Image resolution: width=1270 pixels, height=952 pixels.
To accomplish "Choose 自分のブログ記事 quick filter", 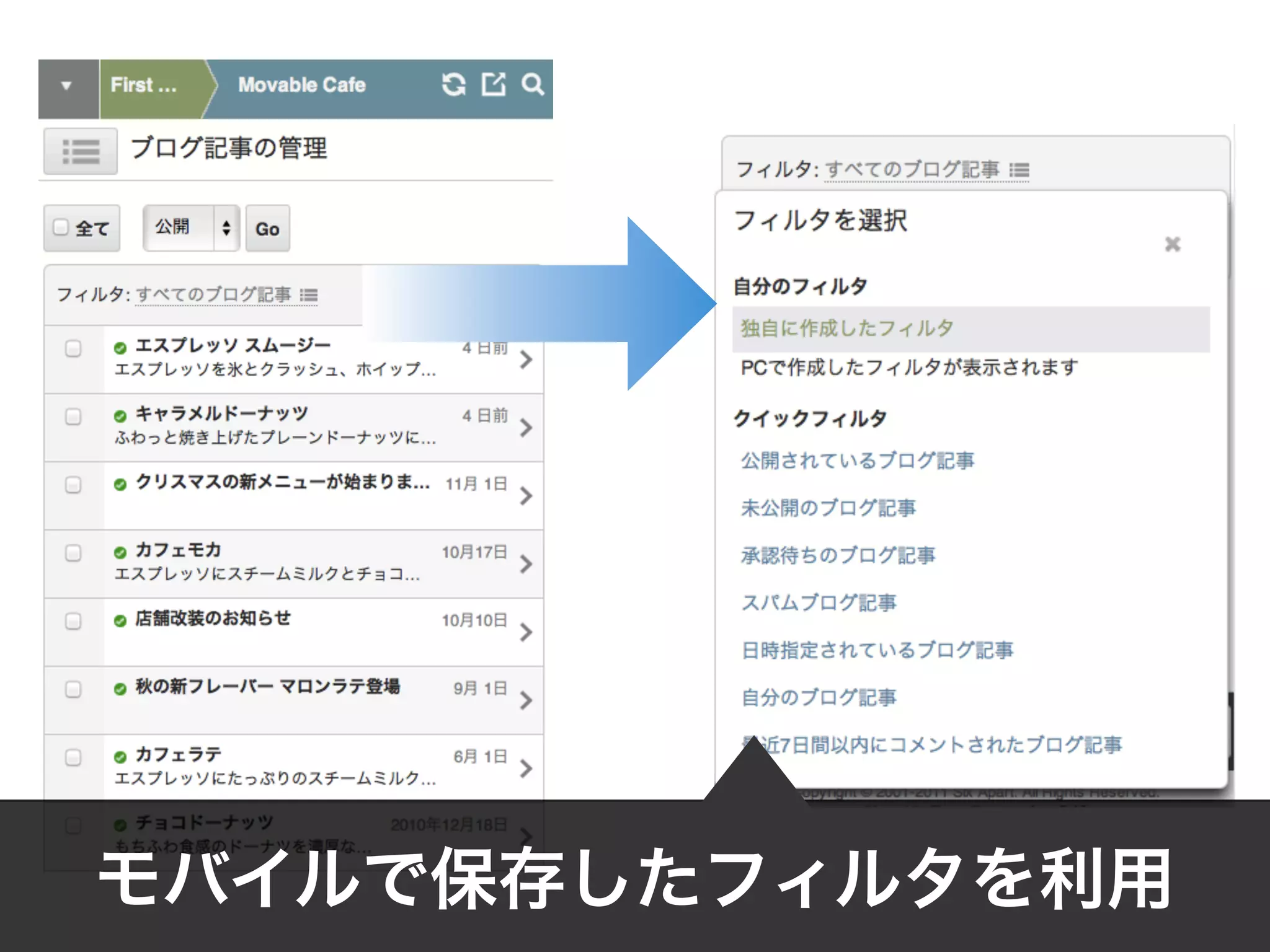I will pyautogui.click(x=819, y=697).
